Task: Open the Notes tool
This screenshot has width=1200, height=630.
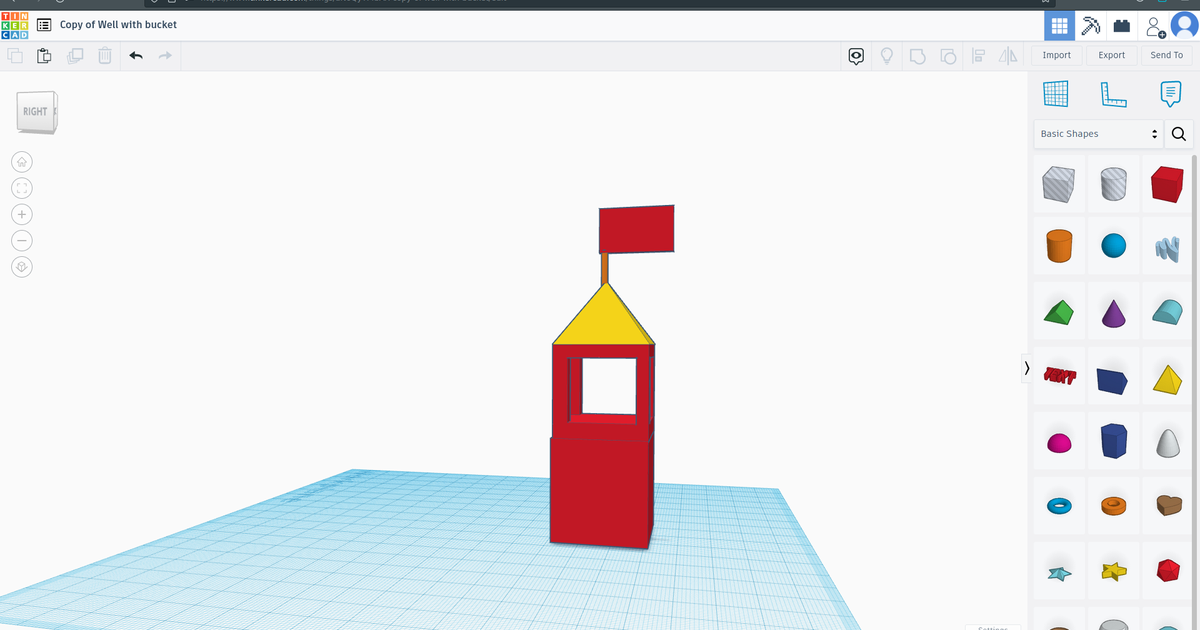Action: (1170, 93)
